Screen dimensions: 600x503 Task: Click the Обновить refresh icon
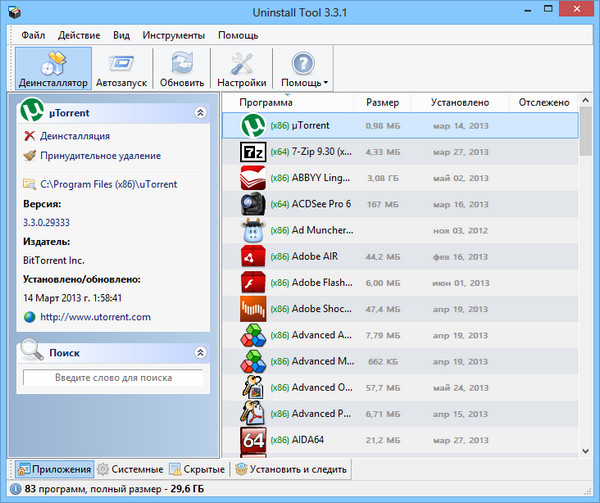[x=181, y=69]
